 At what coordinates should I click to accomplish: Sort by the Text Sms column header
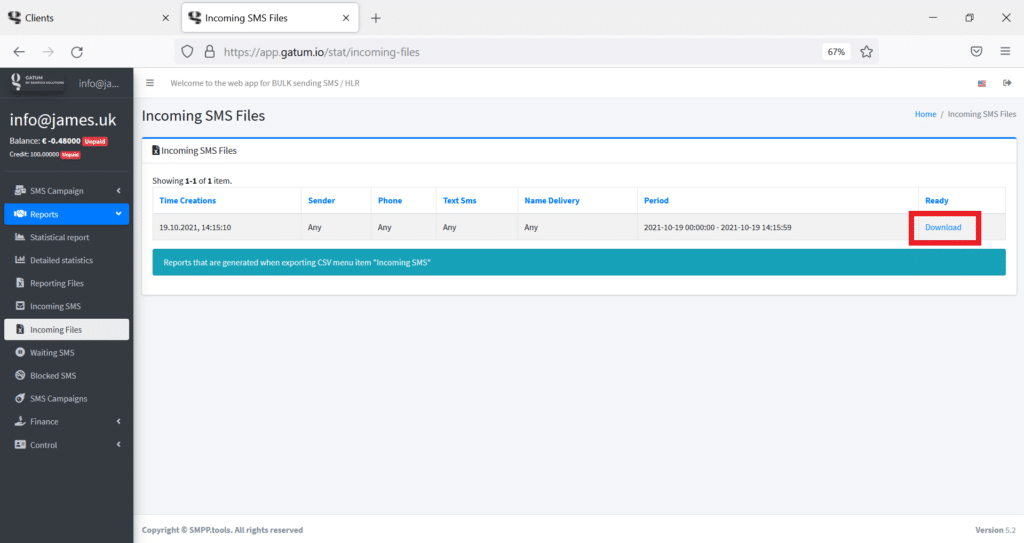click(460, 201)
